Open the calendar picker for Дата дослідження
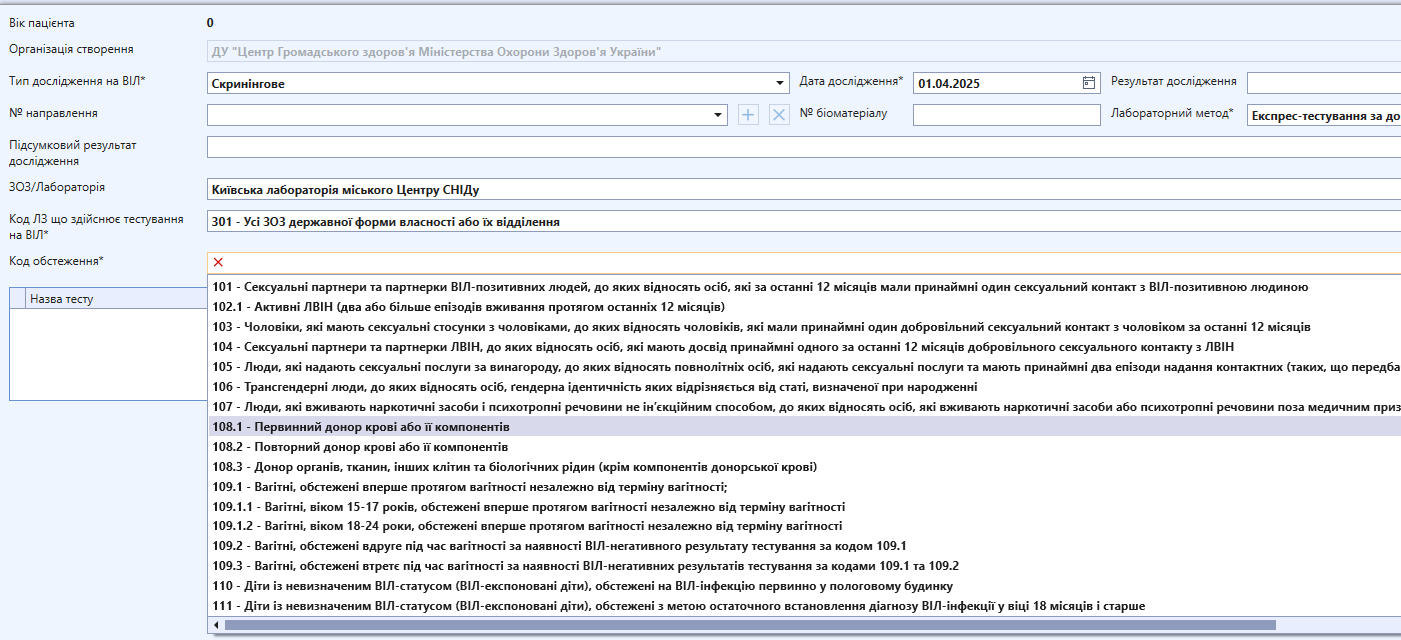The image size is (1401, 640). (1089, 83)
